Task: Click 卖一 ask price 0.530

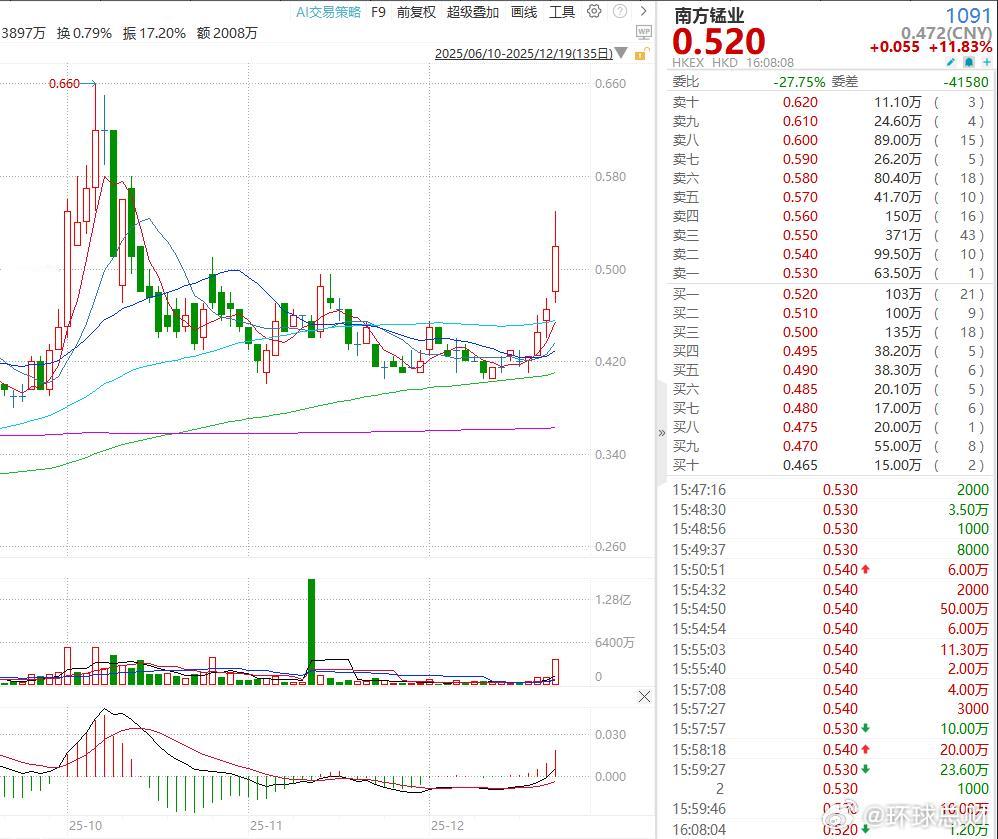Action: 800,274
